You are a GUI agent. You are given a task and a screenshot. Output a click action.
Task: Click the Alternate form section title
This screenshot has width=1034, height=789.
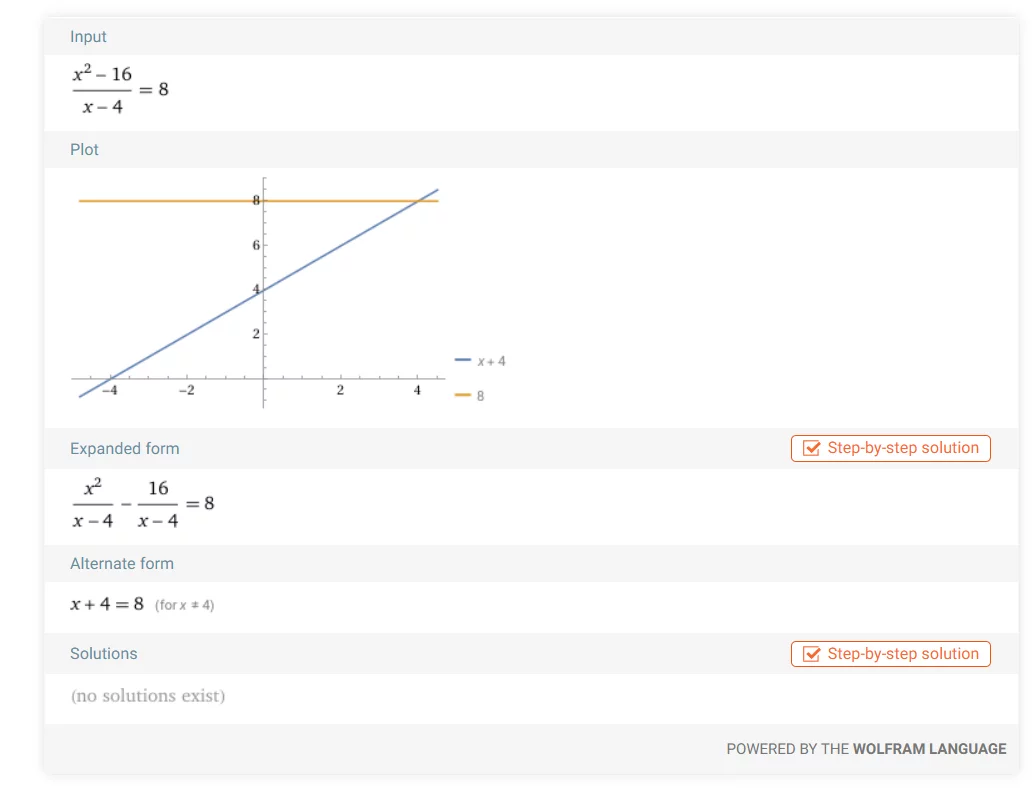(122, 564)
